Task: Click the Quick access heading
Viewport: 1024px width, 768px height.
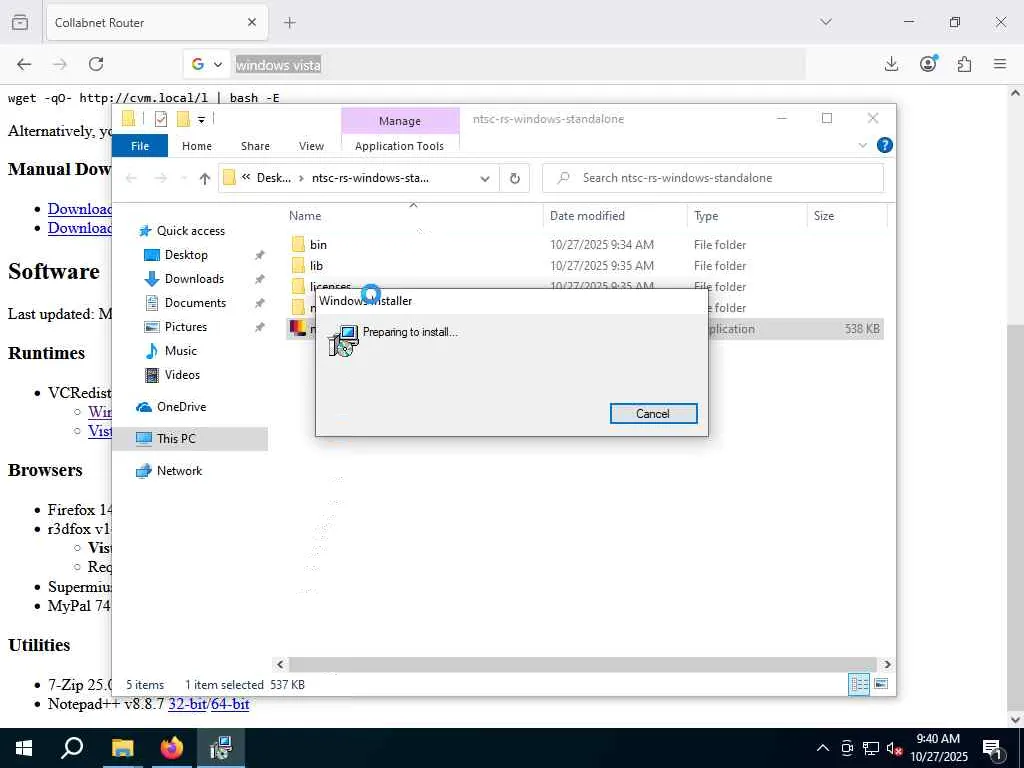Action: pos(190,231)
